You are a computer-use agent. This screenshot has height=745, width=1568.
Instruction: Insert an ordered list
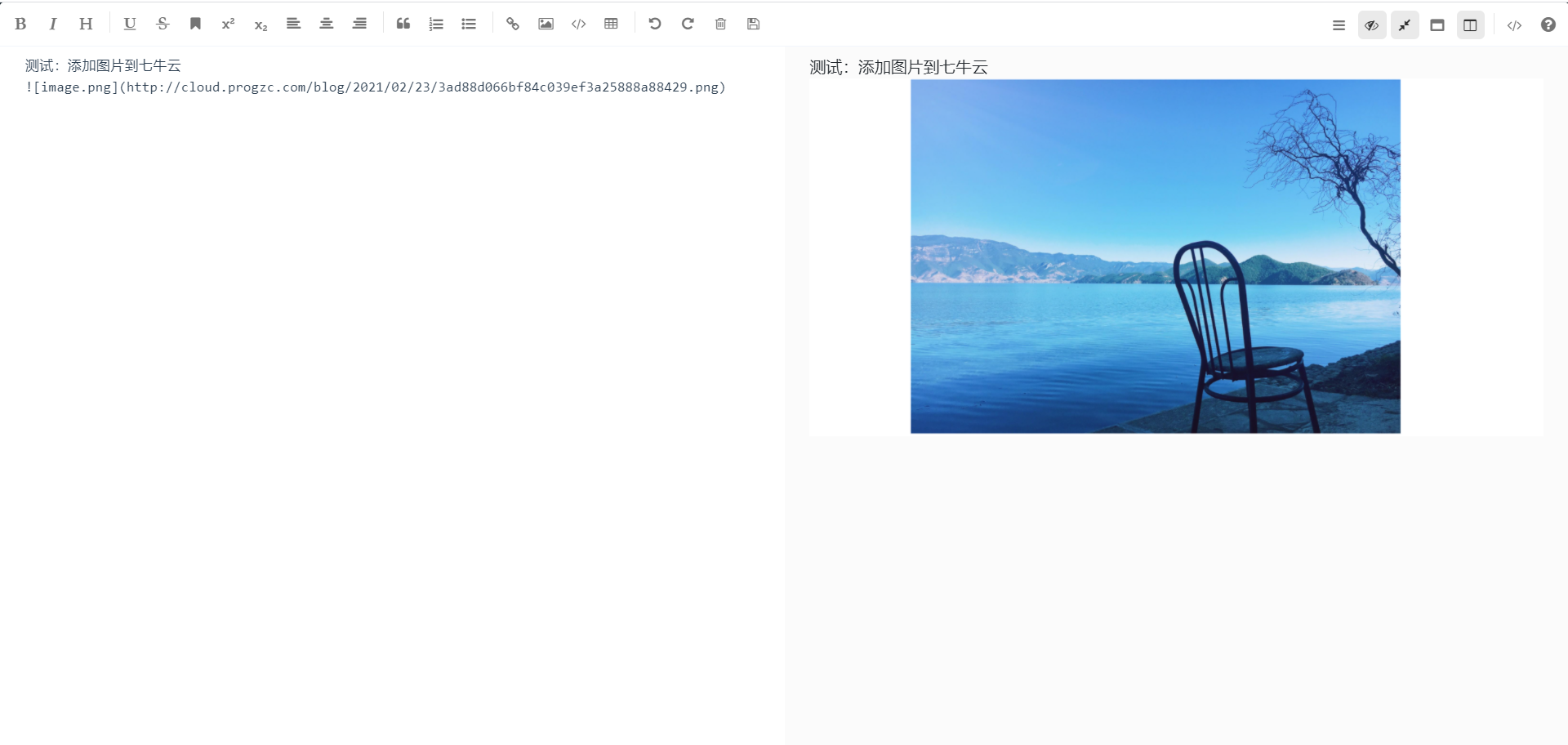(436, 24)
